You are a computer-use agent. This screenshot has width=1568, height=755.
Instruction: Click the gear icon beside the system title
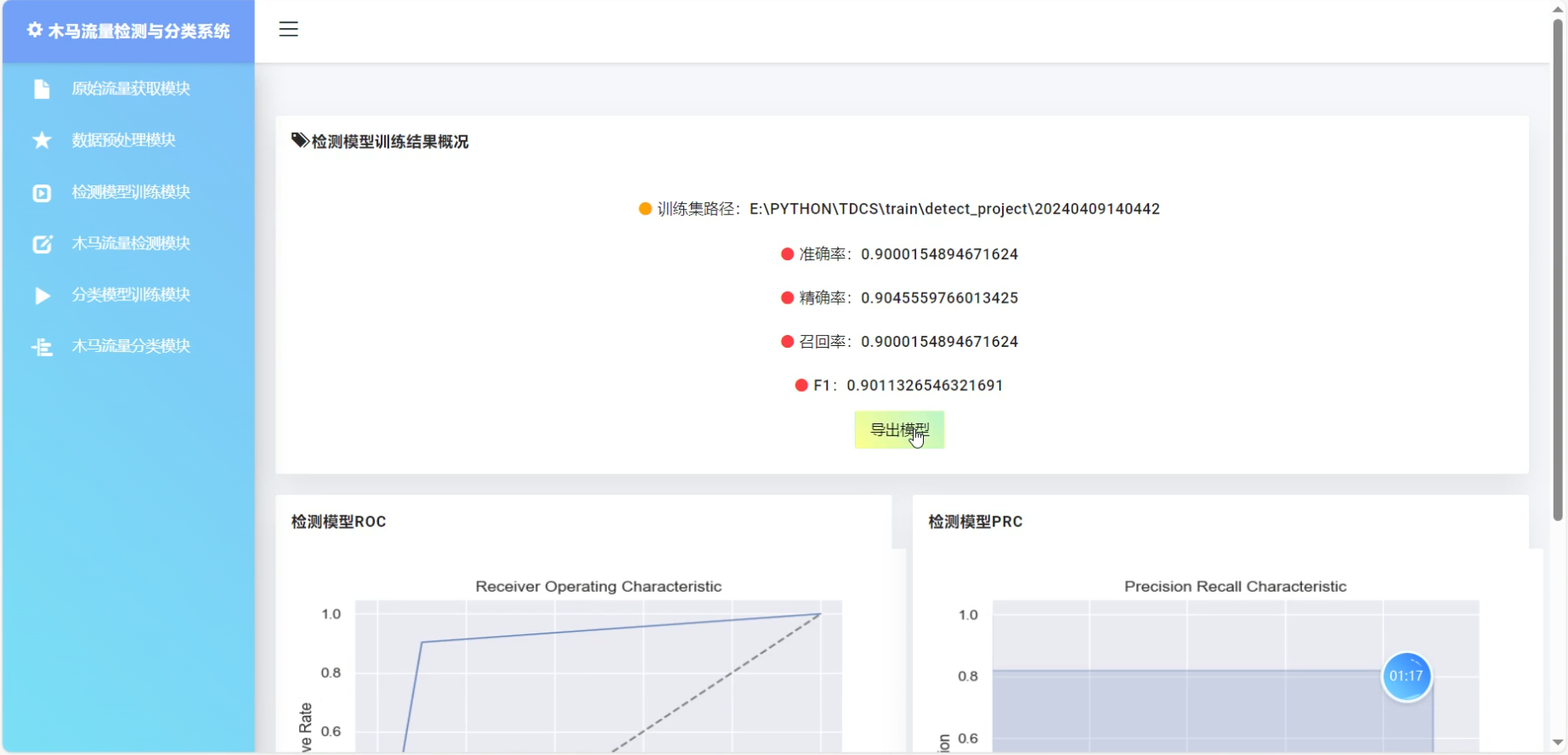click(x=35, y=31)
